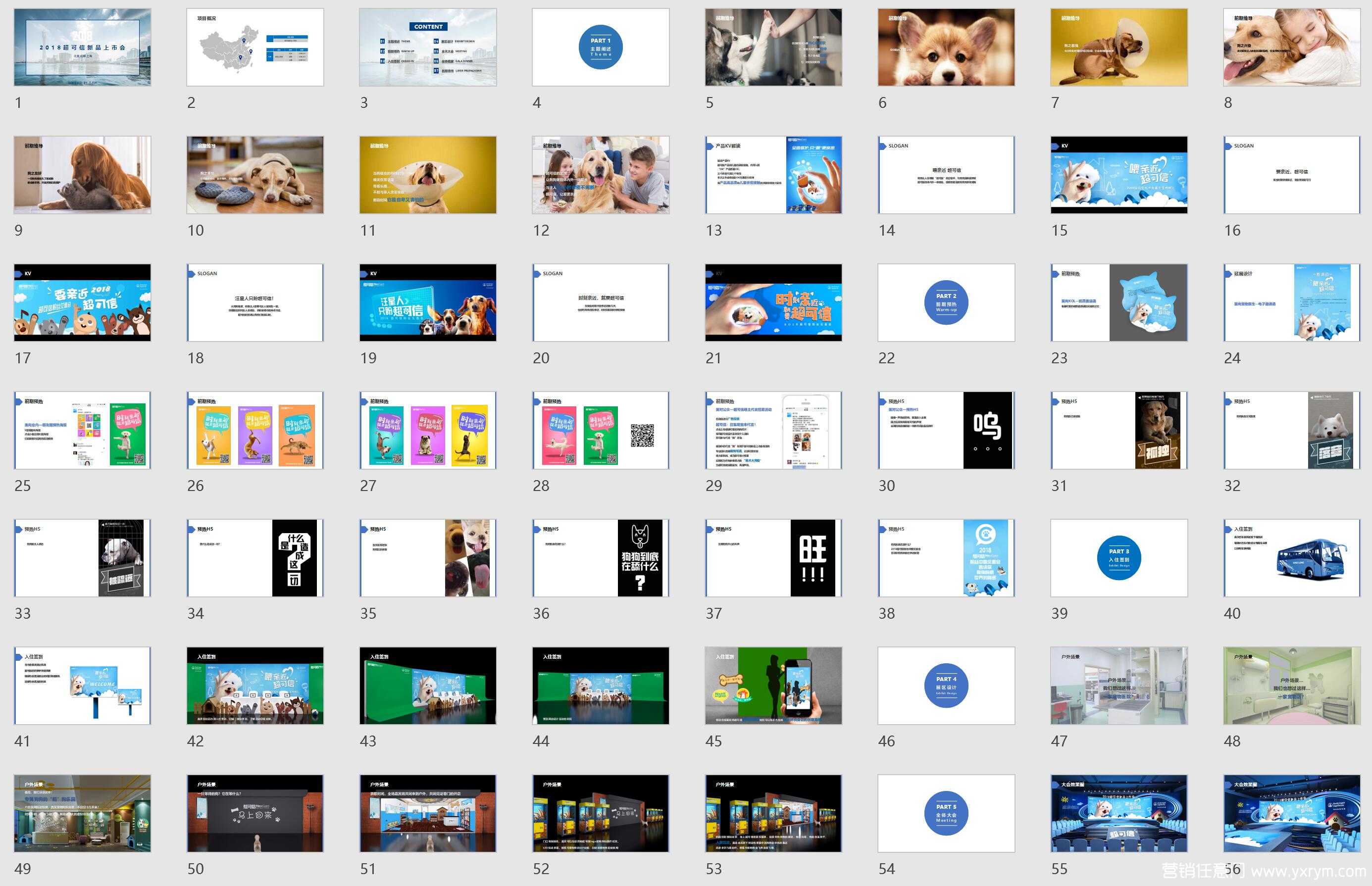Open slide 48 green pet room scene
Viewport: 1372px width, 886px height.
pos(1292,686)
